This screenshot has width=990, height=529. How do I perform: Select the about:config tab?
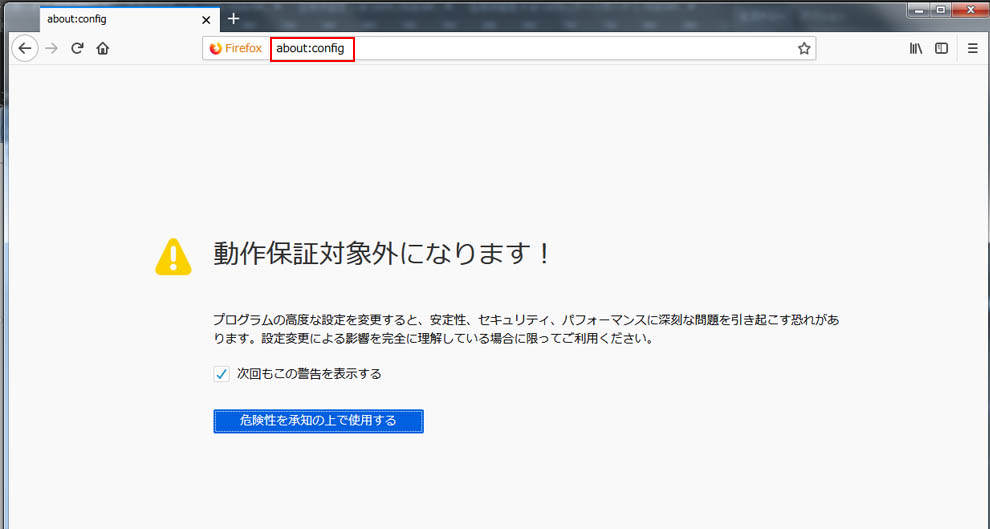pos(110,19)
